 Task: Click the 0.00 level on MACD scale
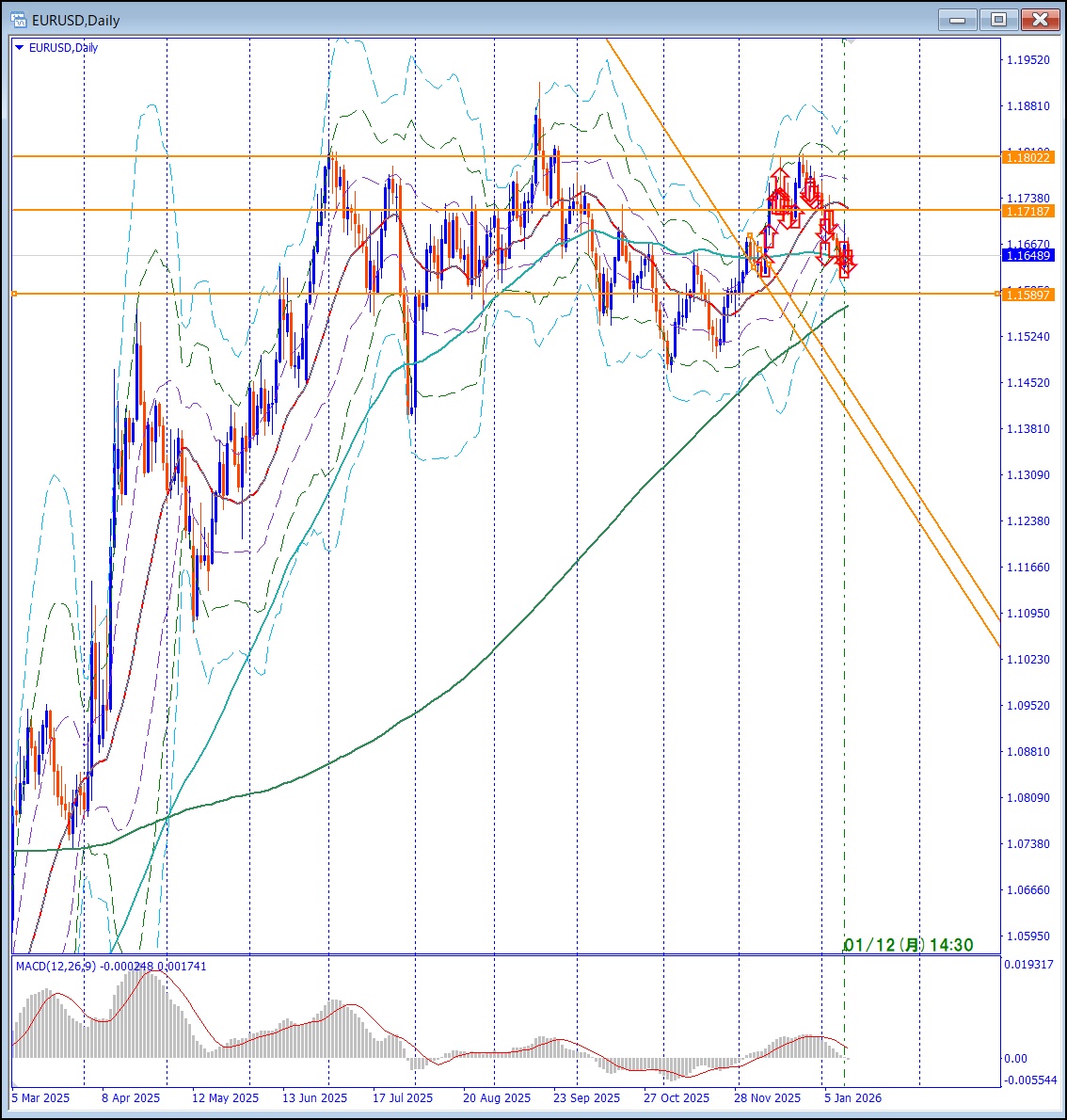[x=1015, y=1059]
